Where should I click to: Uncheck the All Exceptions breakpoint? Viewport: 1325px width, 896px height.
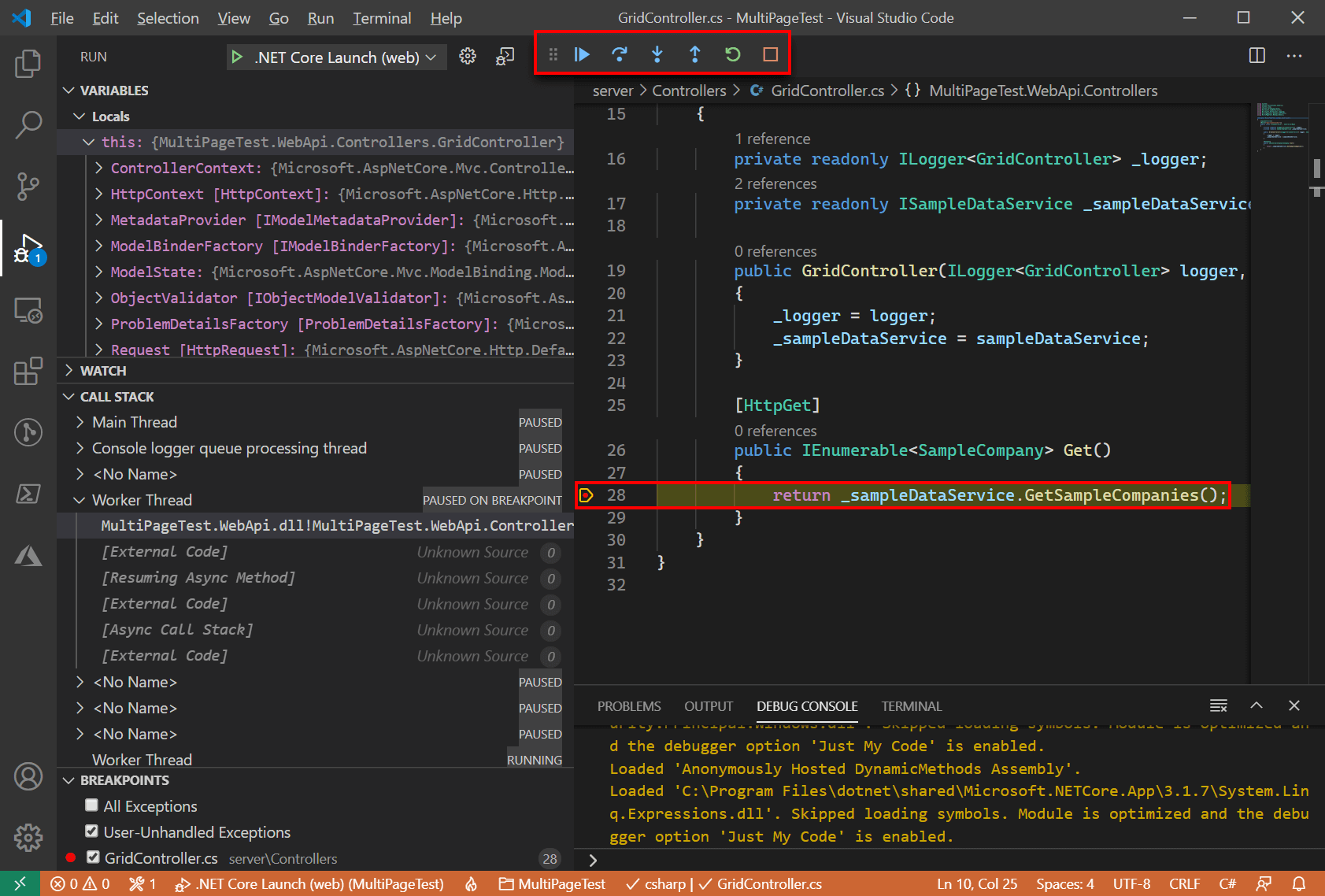pyautogui.click(x=92, y=805)
